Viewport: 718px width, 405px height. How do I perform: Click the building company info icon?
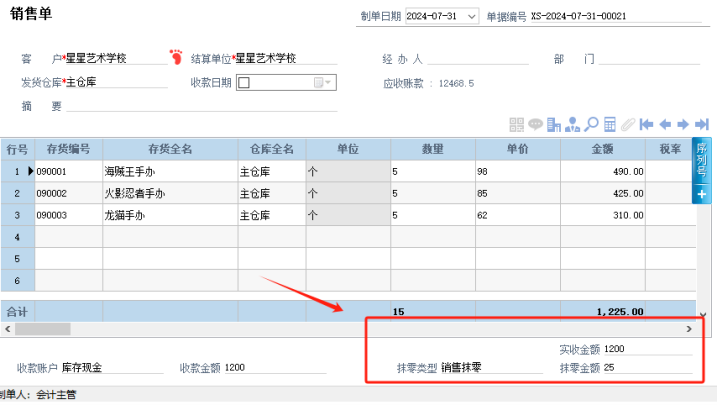[554, 125]
